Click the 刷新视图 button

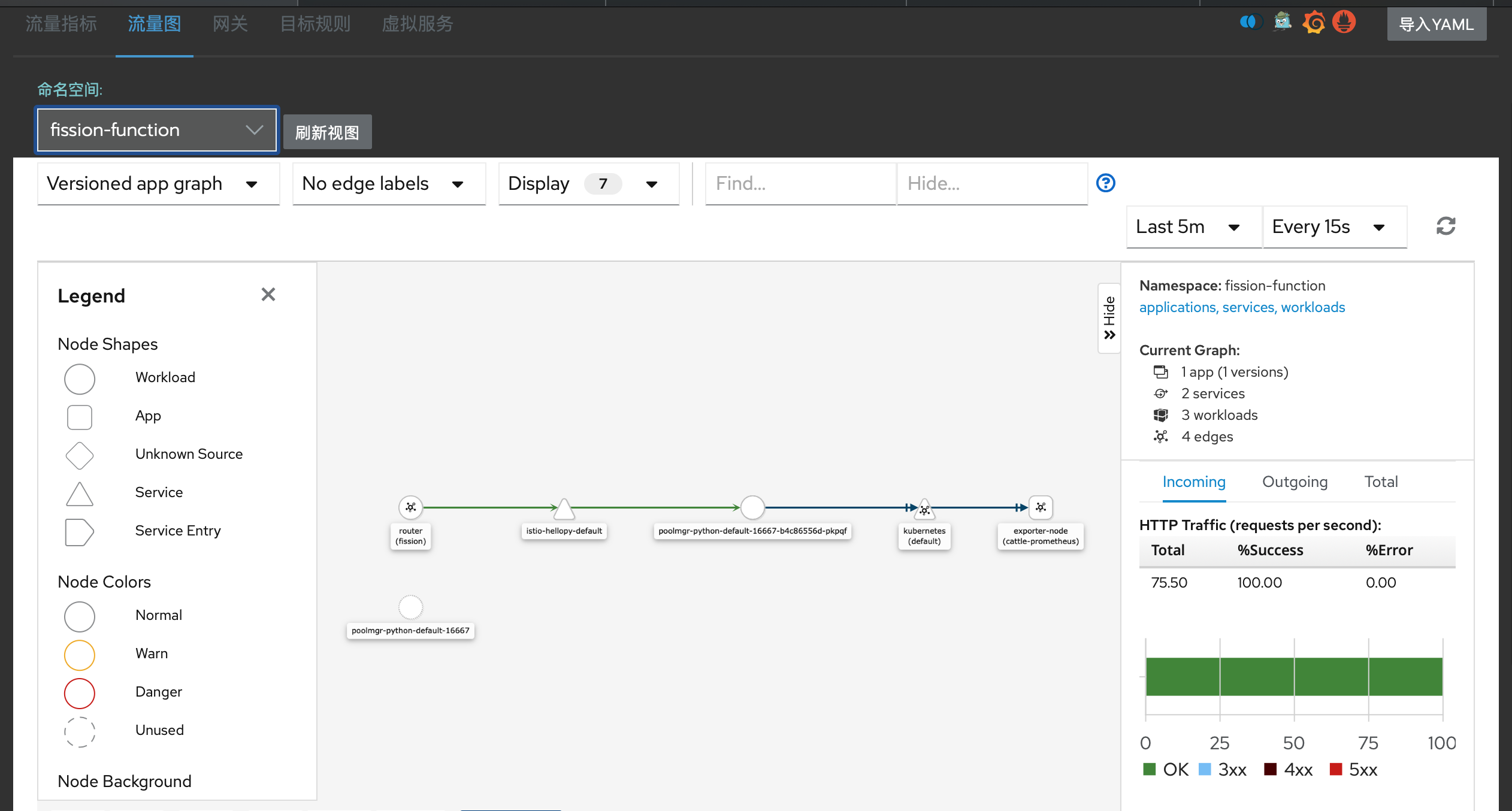tap(327, 132)
